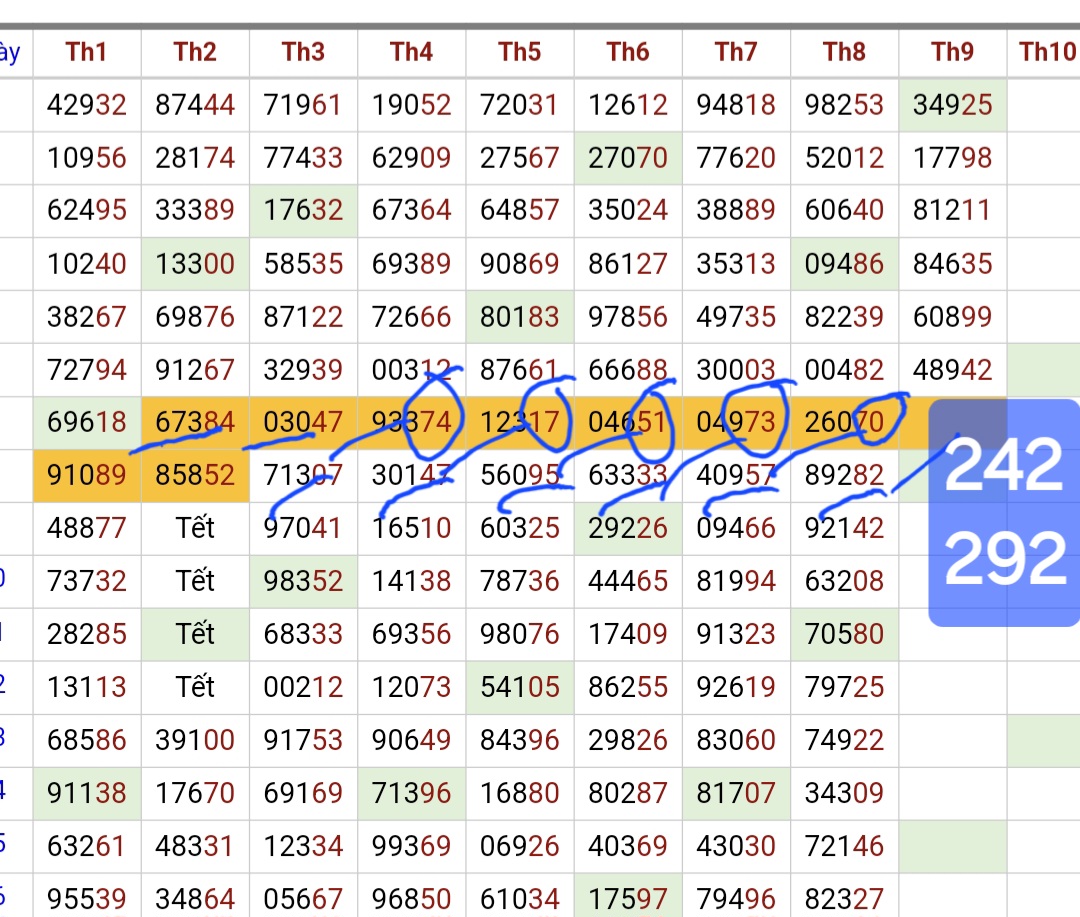Click green-highlighted cell 69618
Image resolution: width=1080 pixels, height=917 pixels.
click(87, 422)
